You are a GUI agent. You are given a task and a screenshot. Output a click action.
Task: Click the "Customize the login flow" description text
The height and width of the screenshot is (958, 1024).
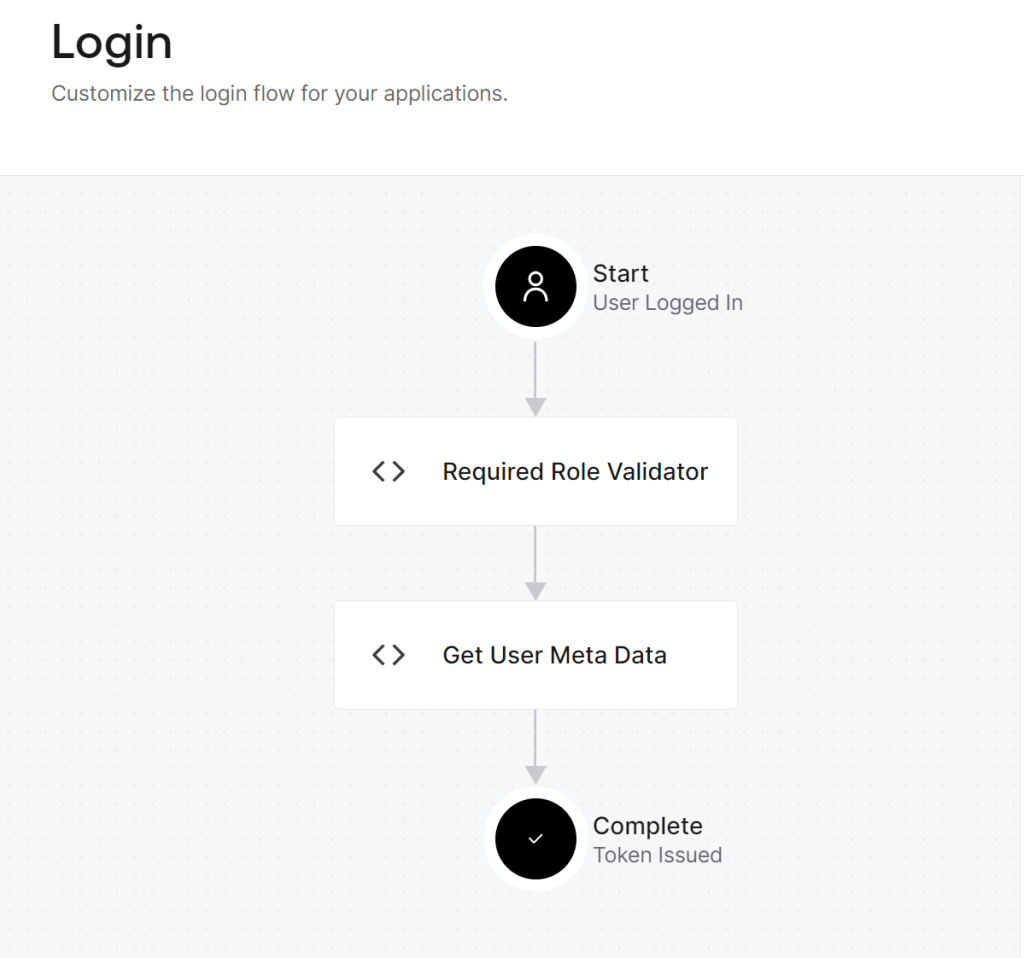[279, 95]
